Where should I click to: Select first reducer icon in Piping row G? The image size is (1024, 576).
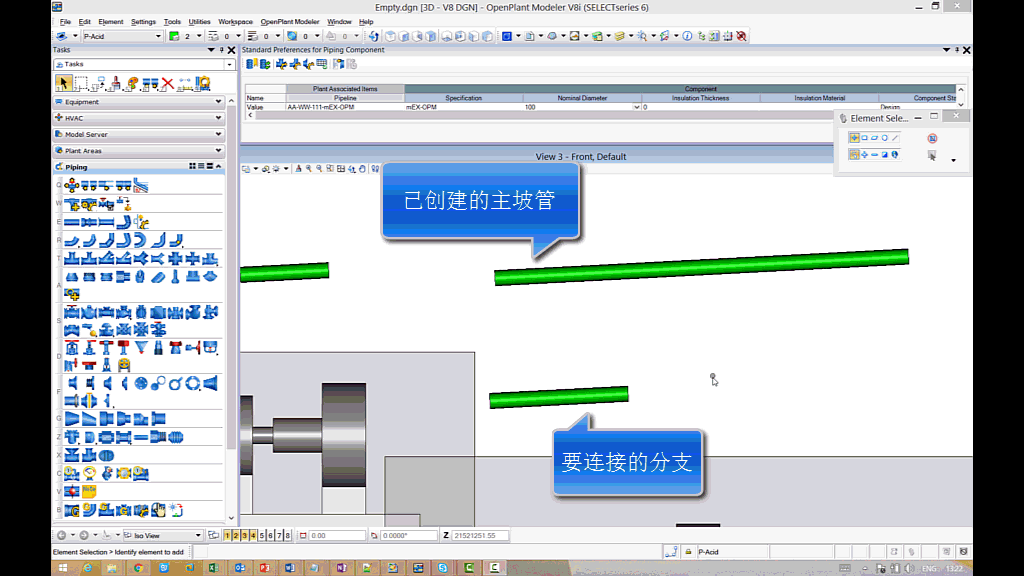tap(72, 419)
